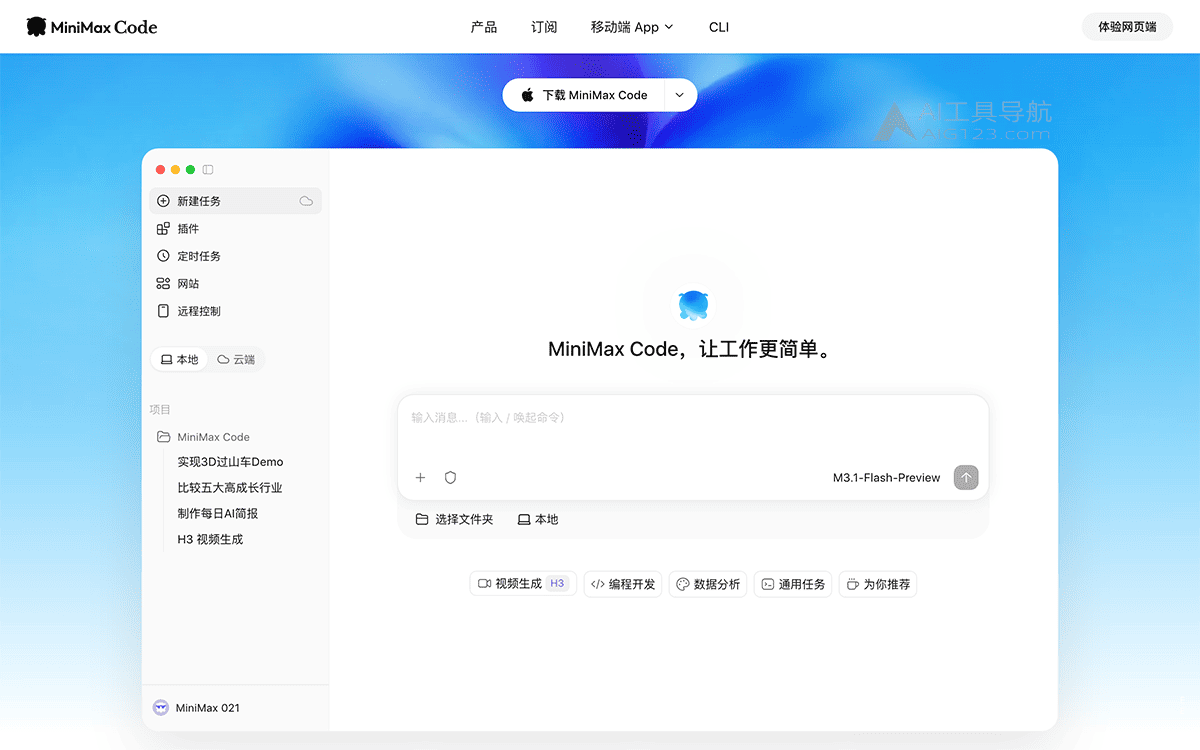Click the send arrow button
The height and width of the screenshot is (750, 1200).
(x=966, y=478)
